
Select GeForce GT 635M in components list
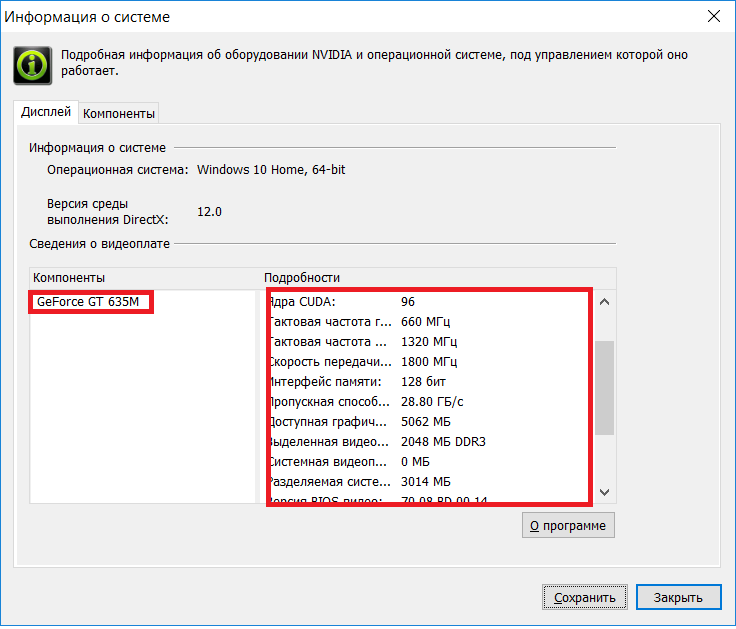pos(88,302)
